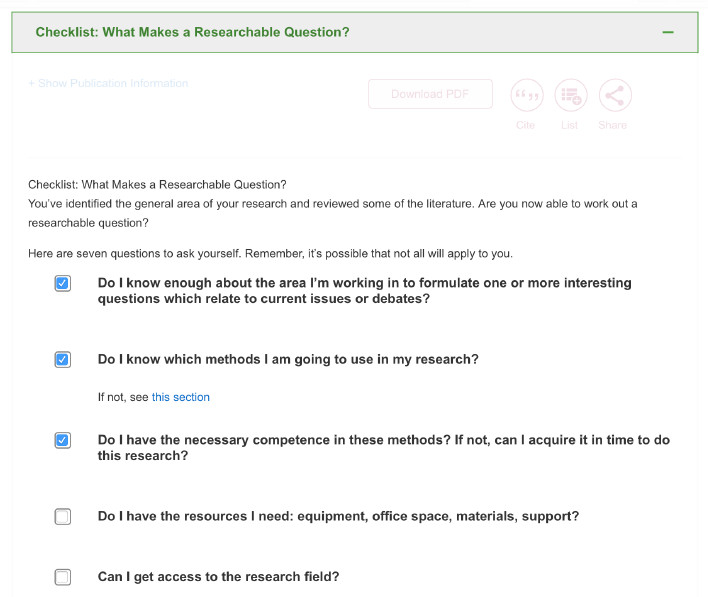
Task: Click the Cite label under the icon
Action: click(526, 125)
